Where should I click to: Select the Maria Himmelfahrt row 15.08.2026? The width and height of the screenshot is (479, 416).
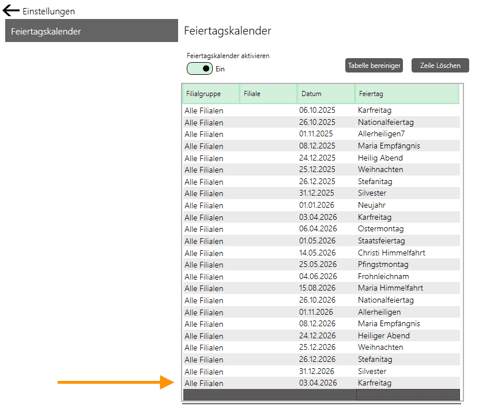point(321,288)
